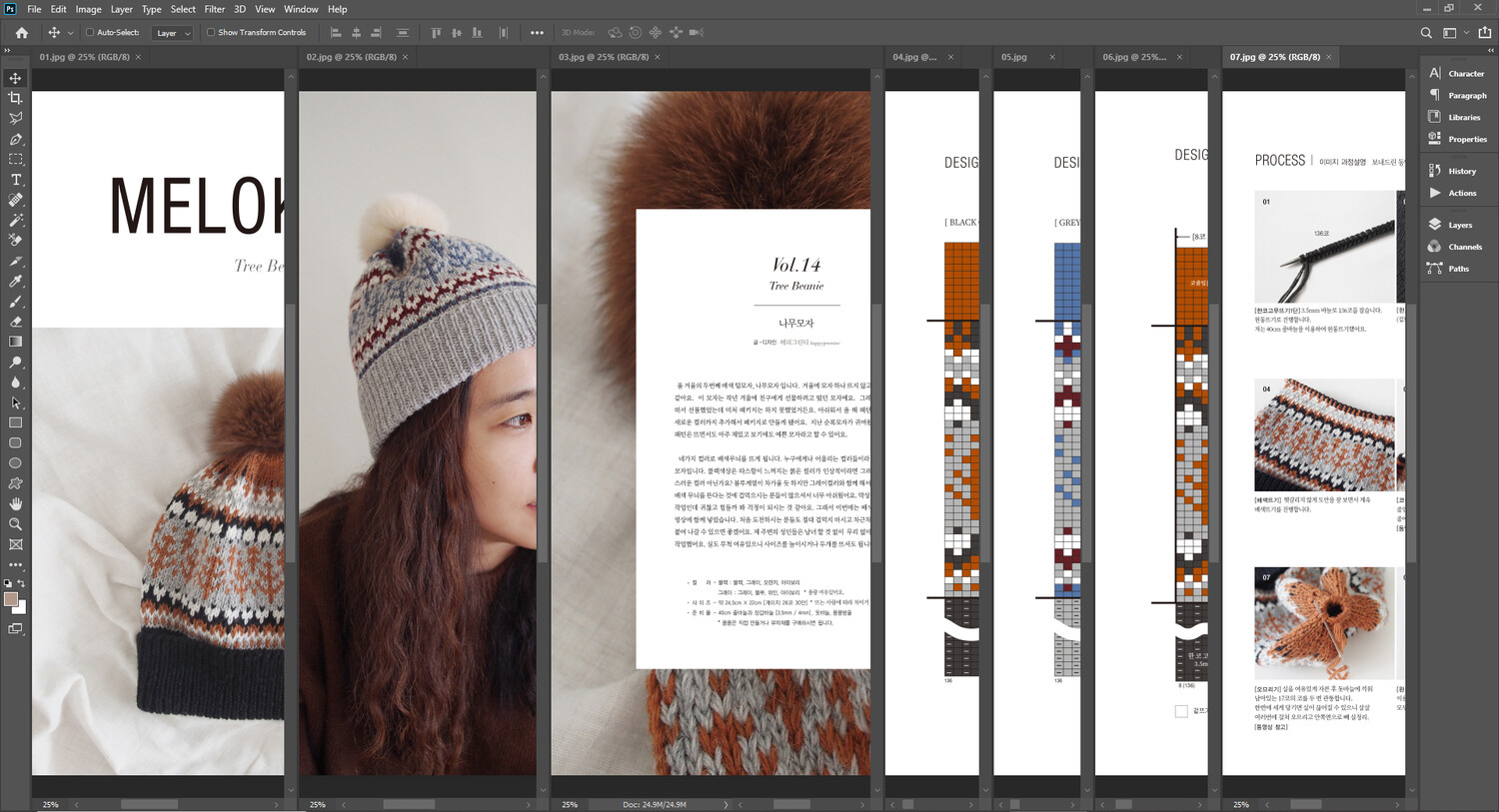Open the Layers panel
This screenshot has width=1499, height=812.
click(x=1459, y=225)
